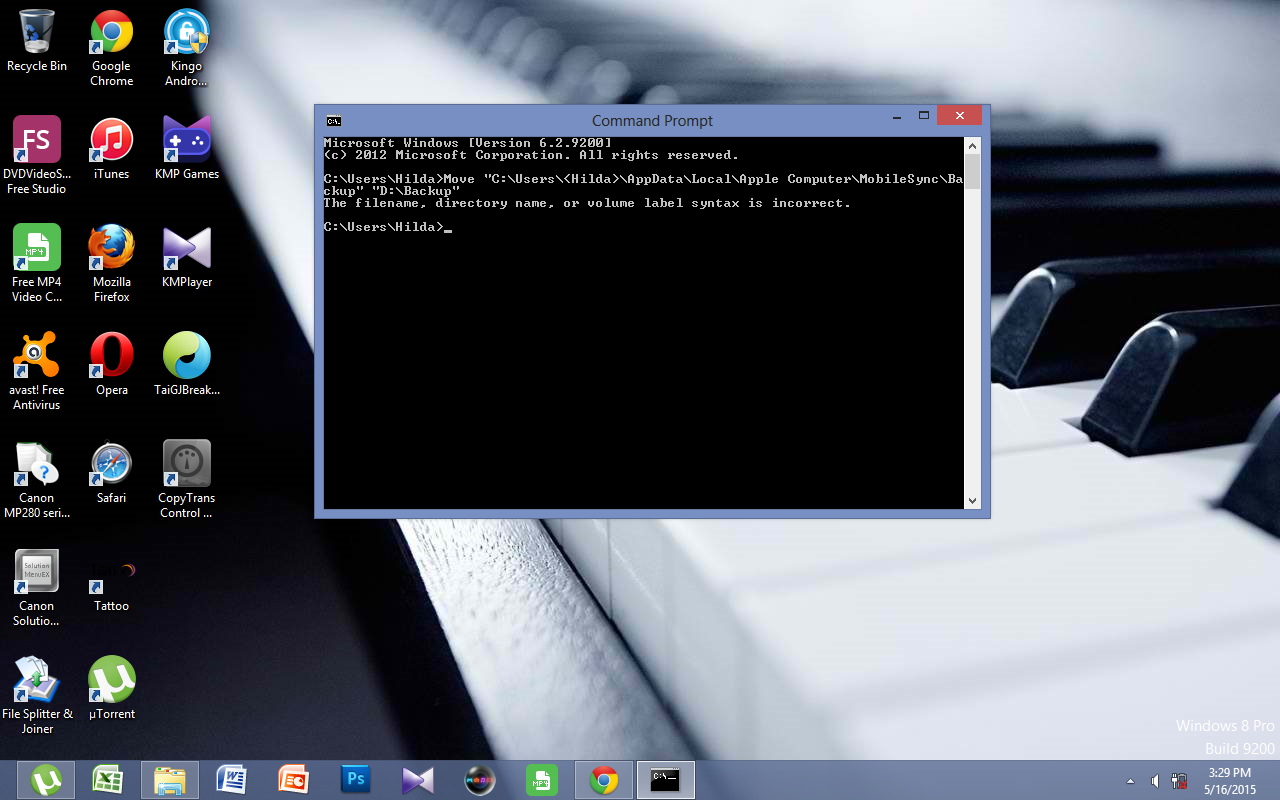Click the Command Prompt taskbar button

666,780
